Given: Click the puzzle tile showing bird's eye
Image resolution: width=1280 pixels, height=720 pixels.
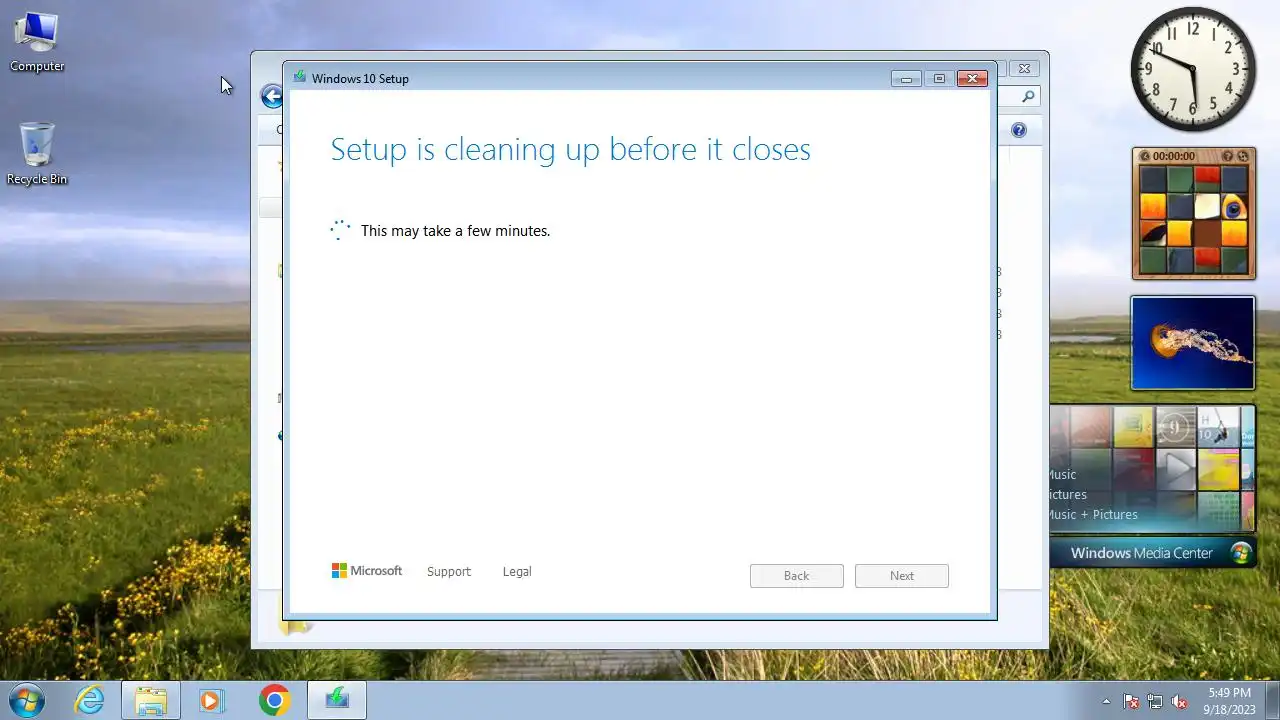Looking at the screenshot, I should 1234,207.
